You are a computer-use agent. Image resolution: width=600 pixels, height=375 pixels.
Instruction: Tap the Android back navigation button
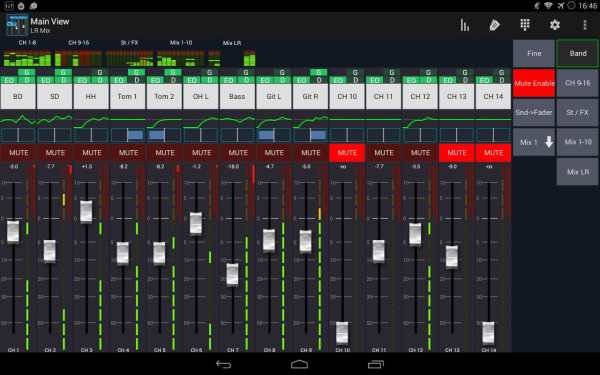coord(223,364)
